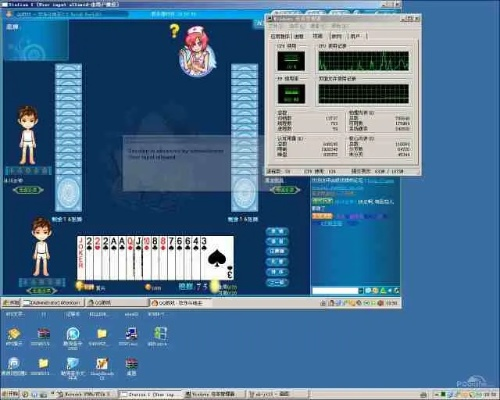Switch to the 画图 Paint window in taskbar
500x400 pixels.
(277, 394)
